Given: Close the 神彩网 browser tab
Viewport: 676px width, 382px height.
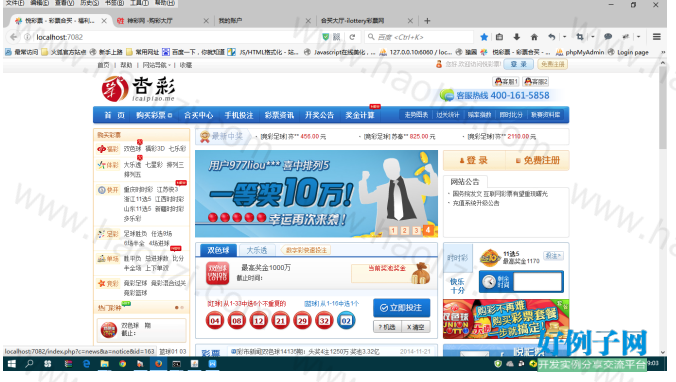Looking at the screenshot, I should click(206, 21).
